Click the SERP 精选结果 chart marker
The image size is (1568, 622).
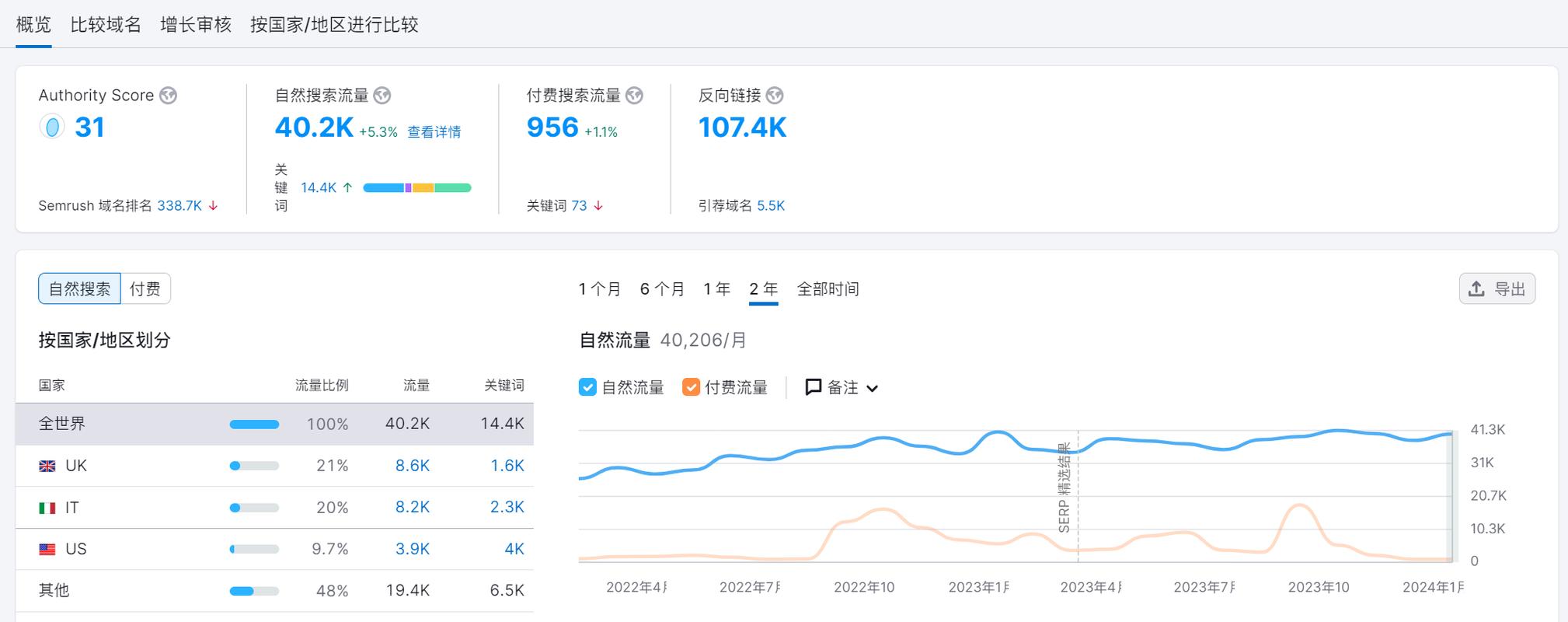(x=1064, y=487)
